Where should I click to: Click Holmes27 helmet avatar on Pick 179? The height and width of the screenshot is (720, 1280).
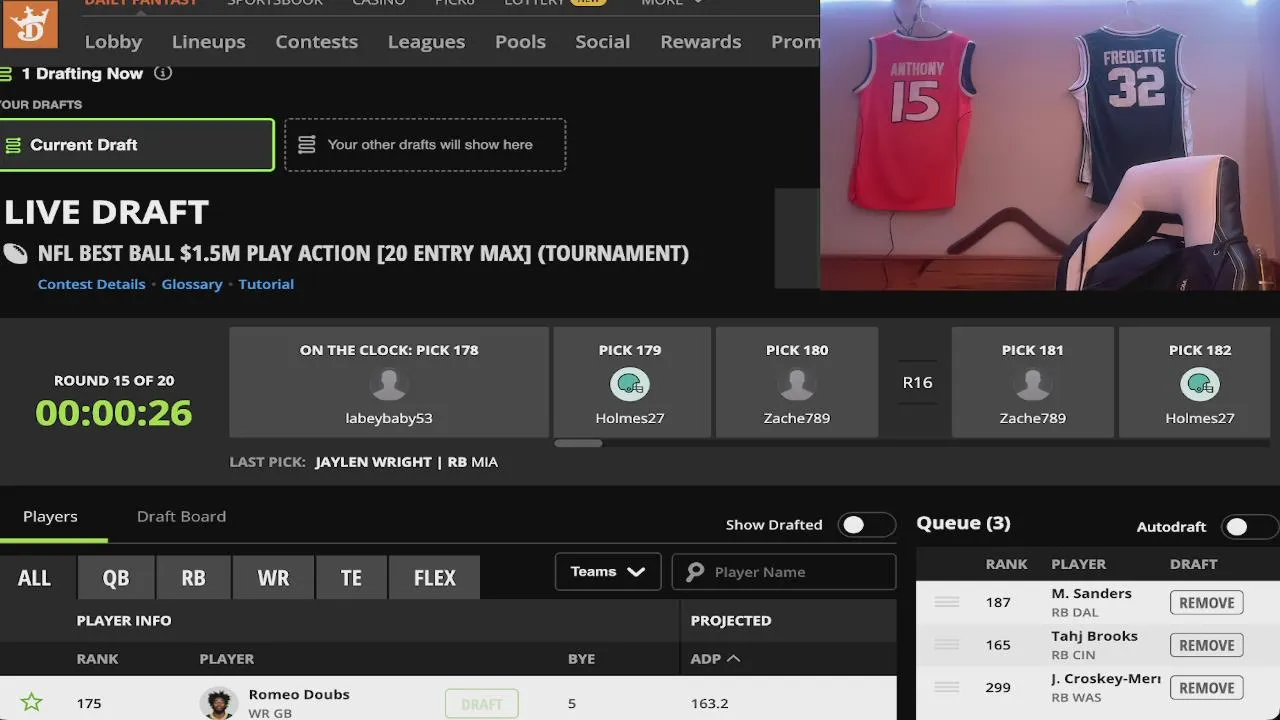pyautogui.click(x=630, y=384)
